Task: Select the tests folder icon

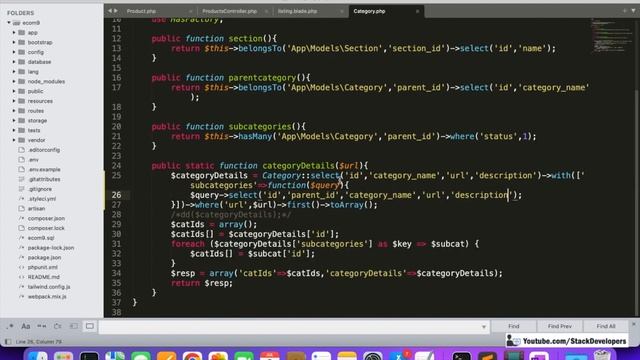Action: 22,130
